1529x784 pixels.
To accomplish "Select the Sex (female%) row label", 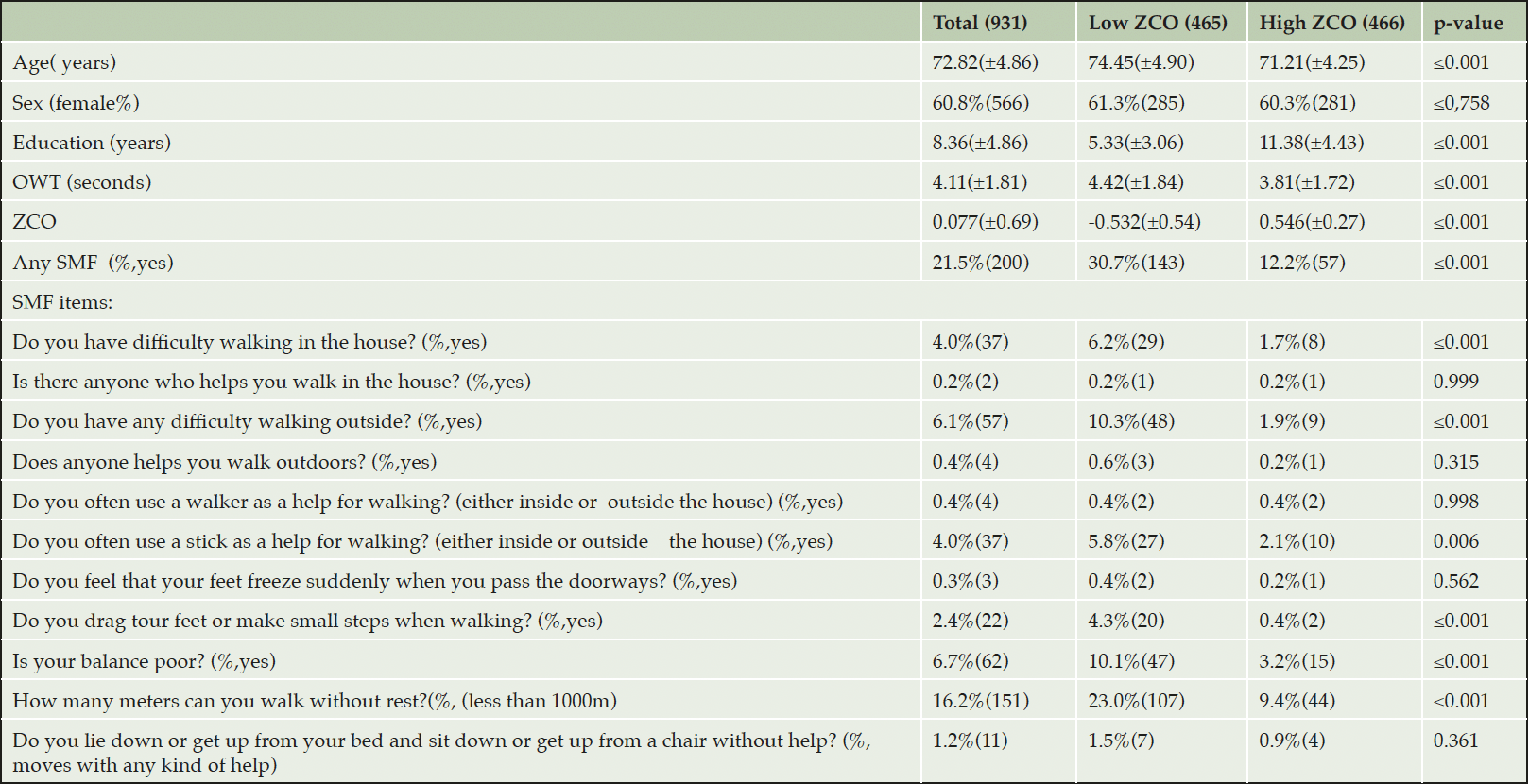I will [x=76, y=103].
